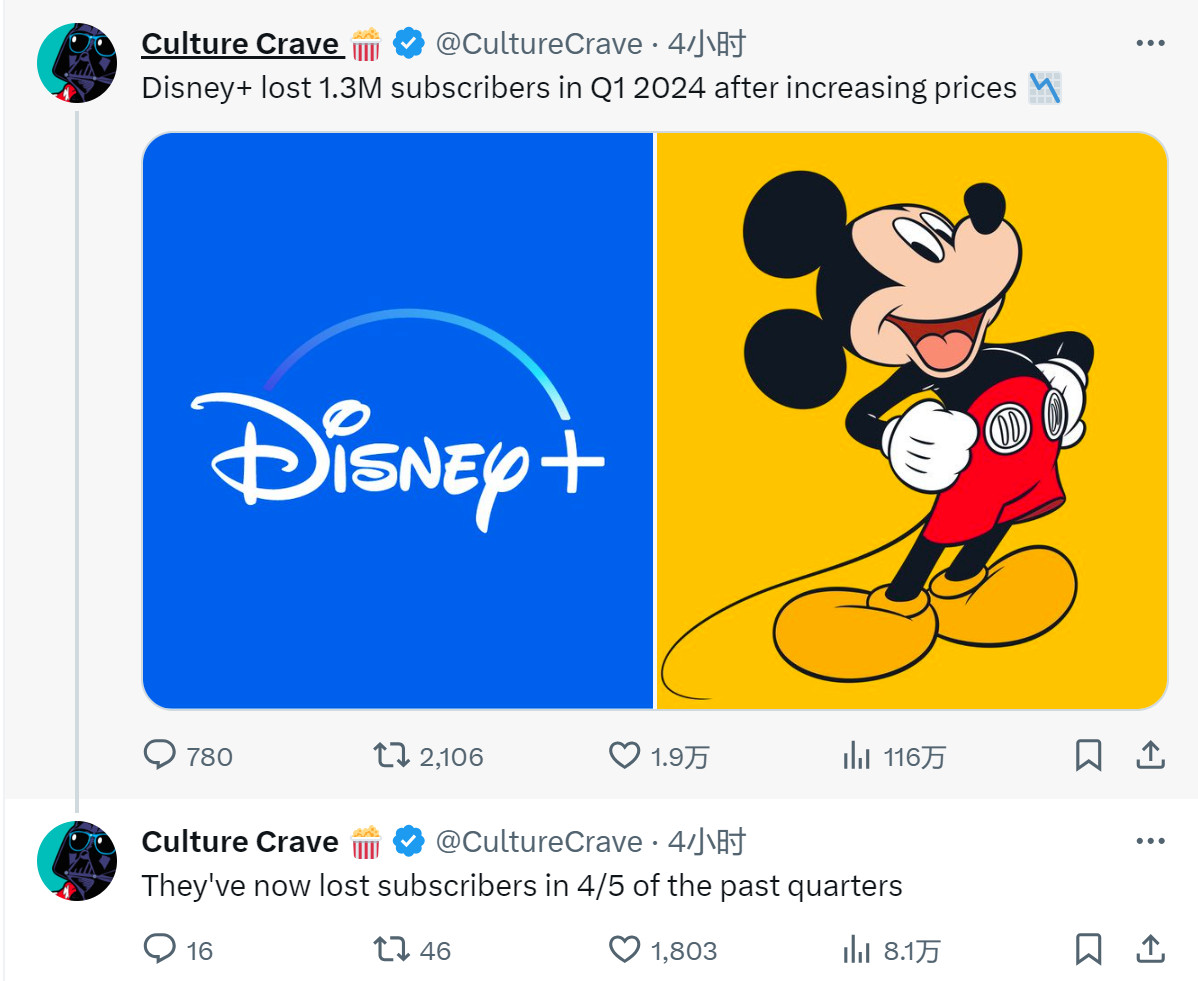Bookmark the Disney+ subscribers tweet
This screenshot has width=1198, height=981.
click(1088, 756)
